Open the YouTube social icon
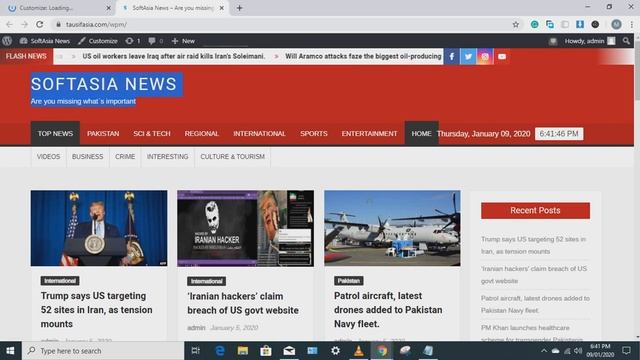The image size is (640, 360). 502,56
